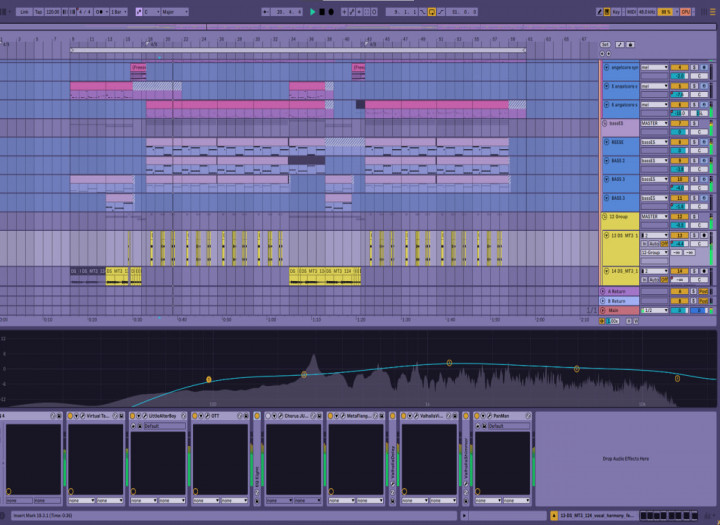The image size is (720, 525).
Task: Click the Link button in control bar
Action: click(x=23, y=12)
